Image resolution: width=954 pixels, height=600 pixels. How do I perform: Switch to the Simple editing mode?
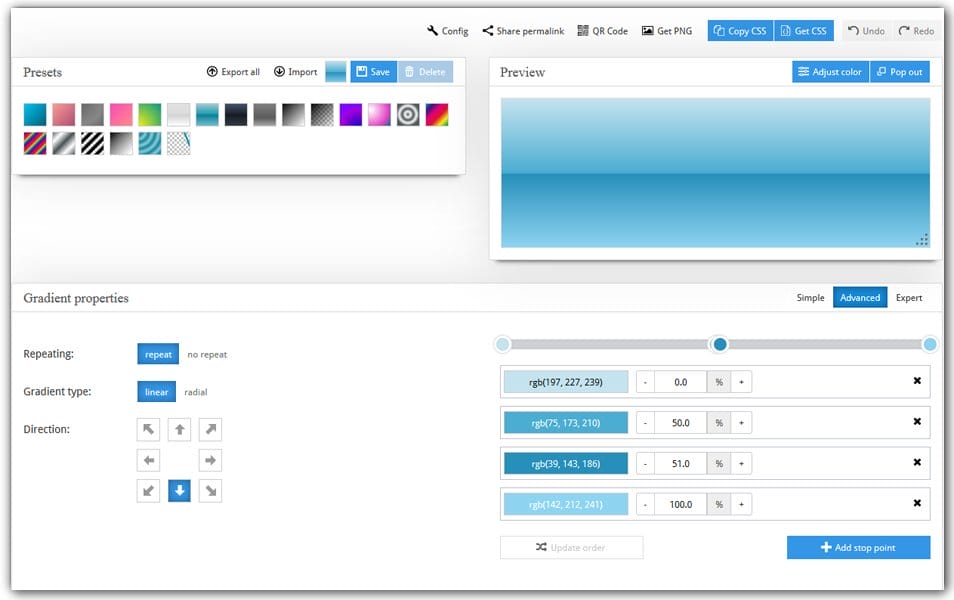pyautogui.click(x=810, y=297)
